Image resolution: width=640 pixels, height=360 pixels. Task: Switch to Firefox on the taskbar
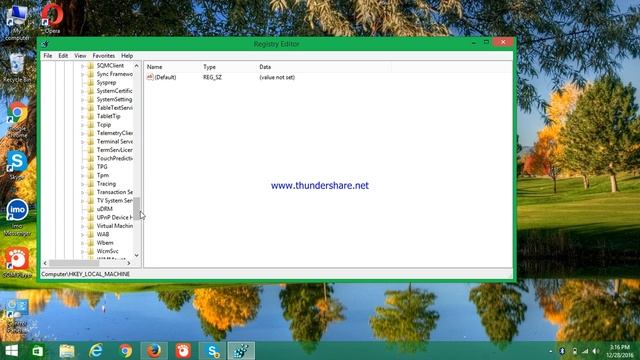154,351
